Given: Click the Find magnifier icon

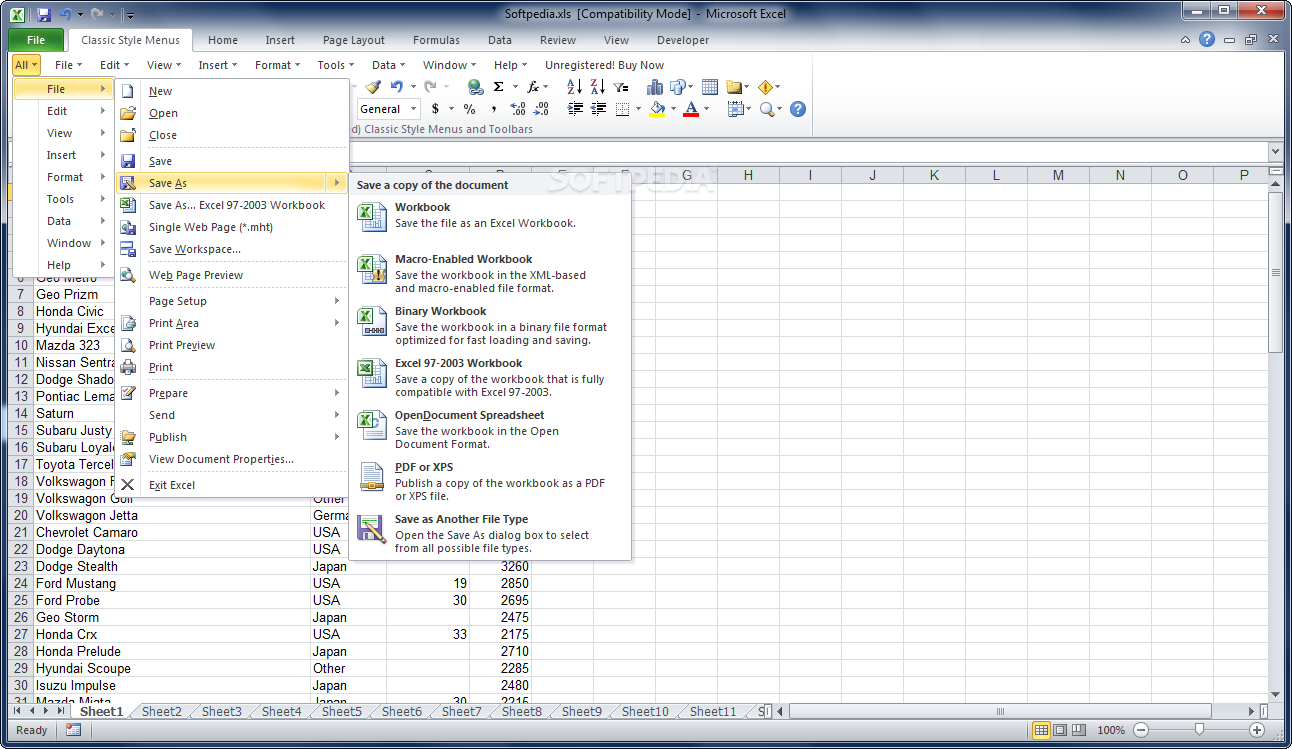Looking at the screenshot, I should click(x=766, y=109).
